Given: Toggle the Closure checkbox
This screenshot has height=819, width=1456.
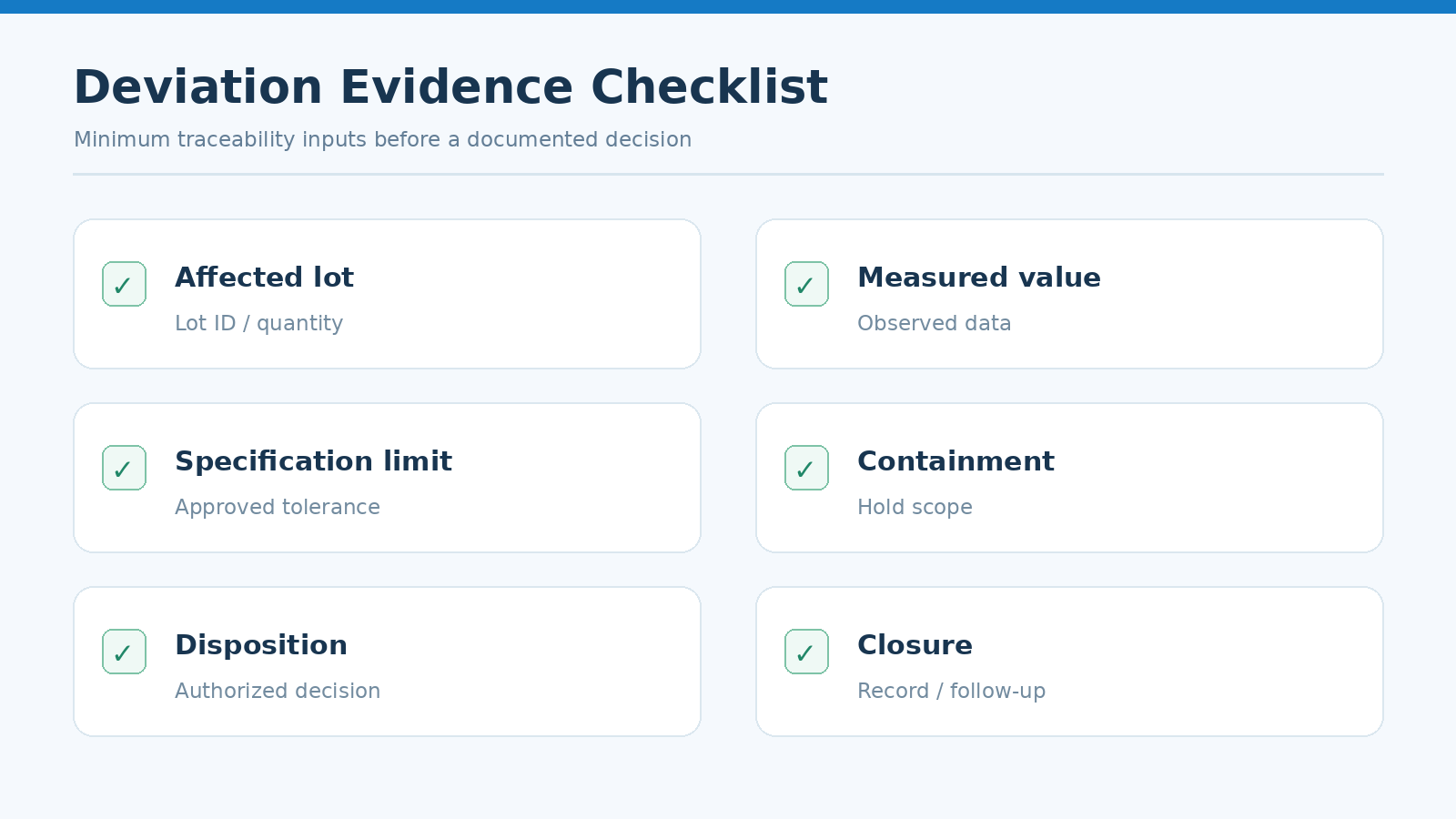Looking at the screenshot, I should pos(806,652).
